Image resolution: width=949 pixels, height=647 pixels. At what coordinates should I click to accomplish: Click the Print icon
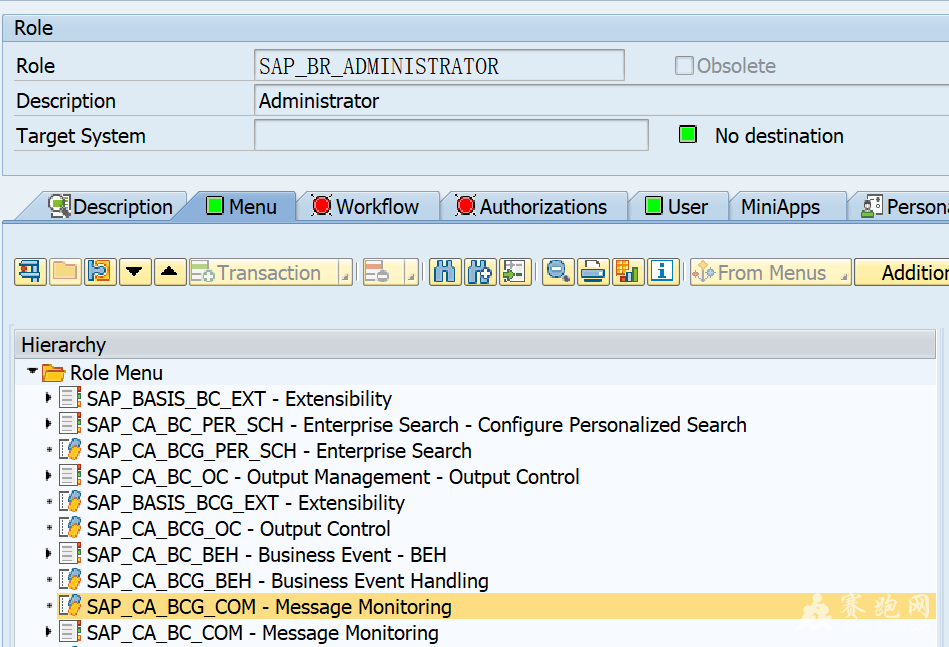[x=593, y=272]
